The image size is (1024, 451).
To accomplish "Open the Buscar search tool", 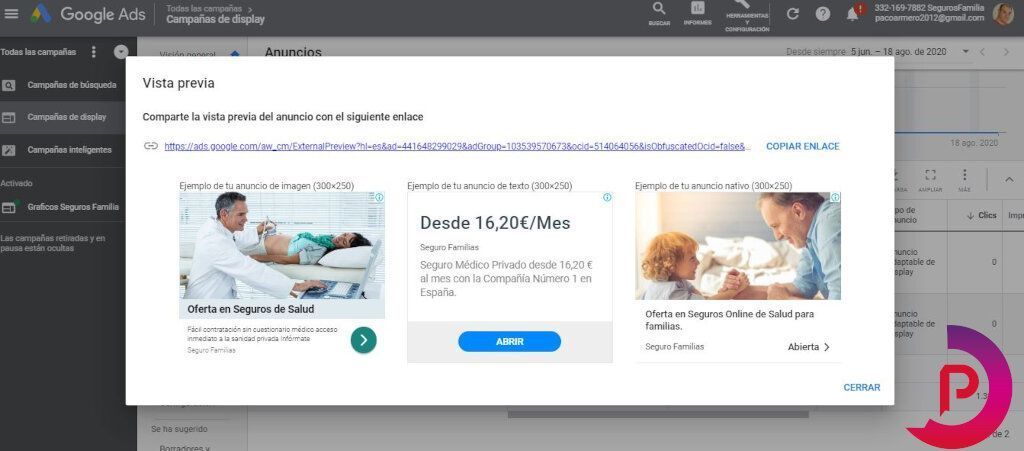I will (659, 14).
